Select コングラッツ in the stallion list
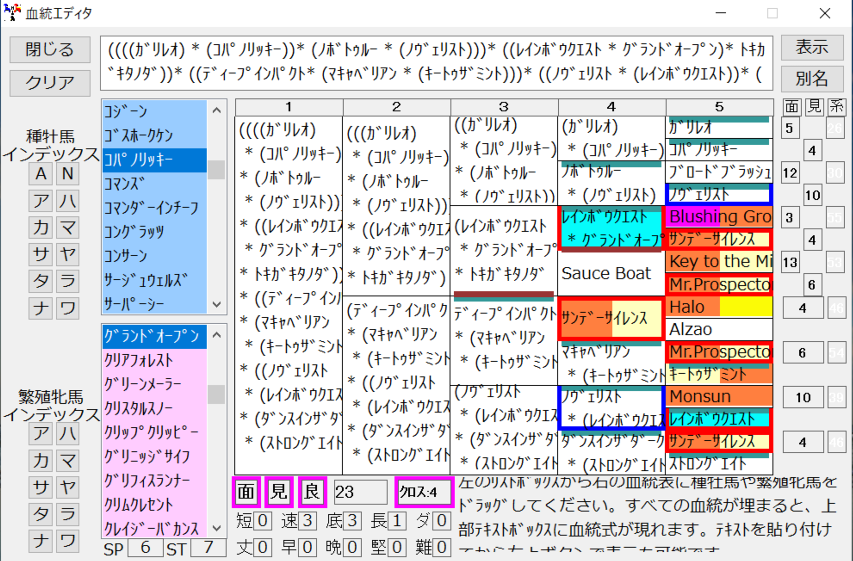This screenshot has height=561, width=853. (x=154, y=231)
